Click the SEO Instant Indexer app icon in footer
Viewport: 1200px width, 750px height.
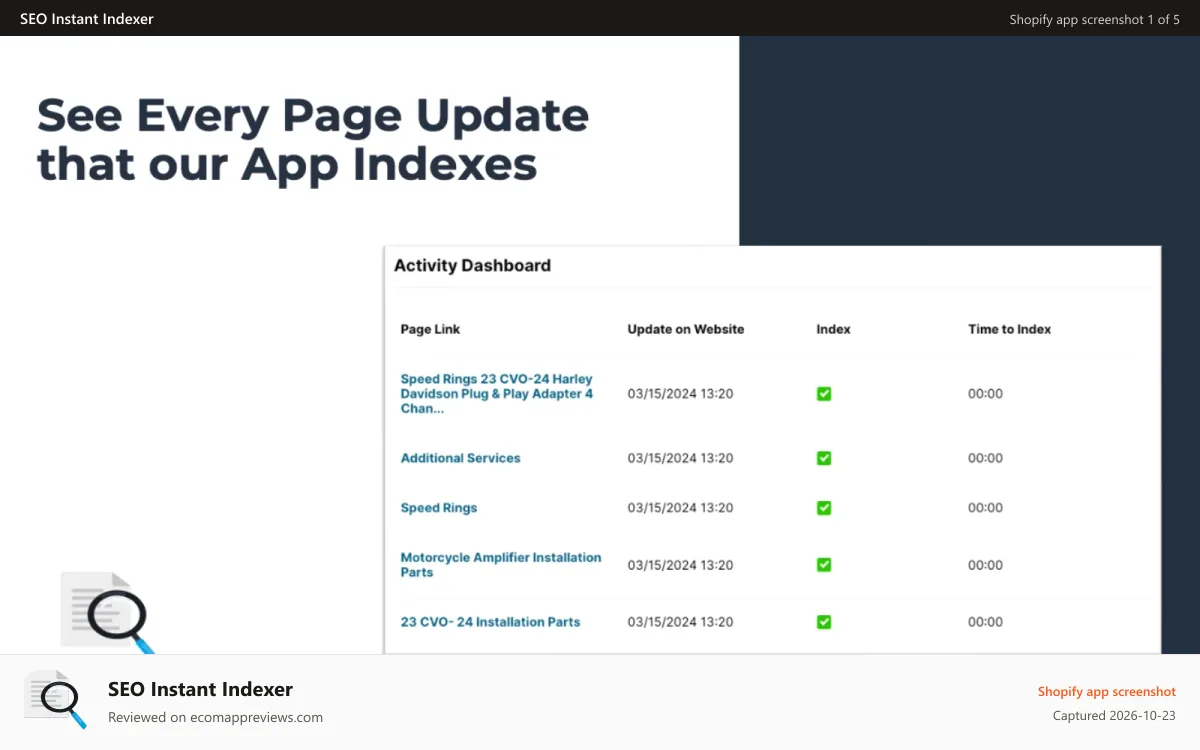(x=55, y=699)
